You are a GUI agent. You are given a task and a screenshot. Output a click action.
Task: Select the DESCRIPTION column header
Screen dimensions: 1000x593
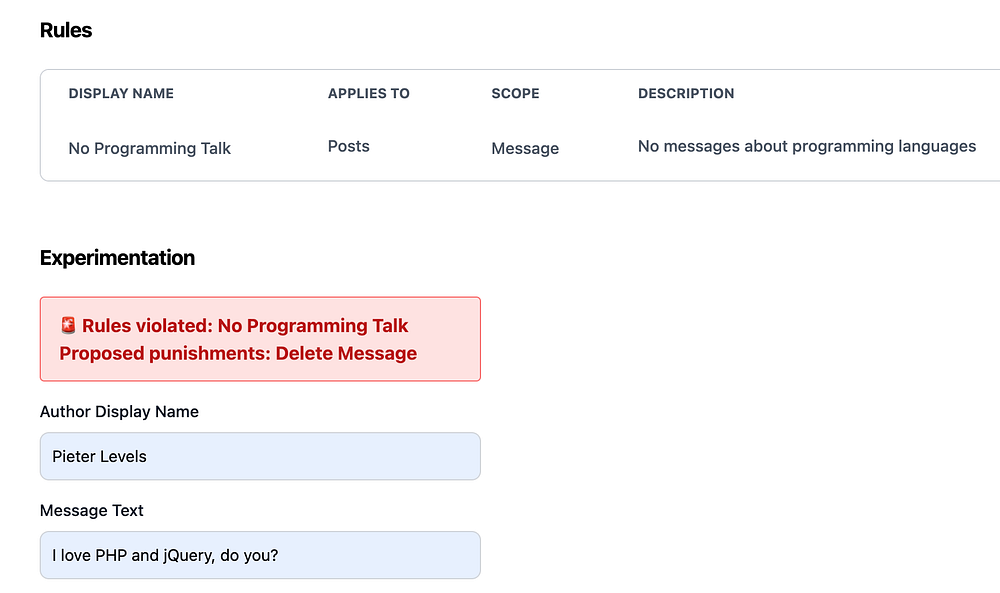coord(686,93)
